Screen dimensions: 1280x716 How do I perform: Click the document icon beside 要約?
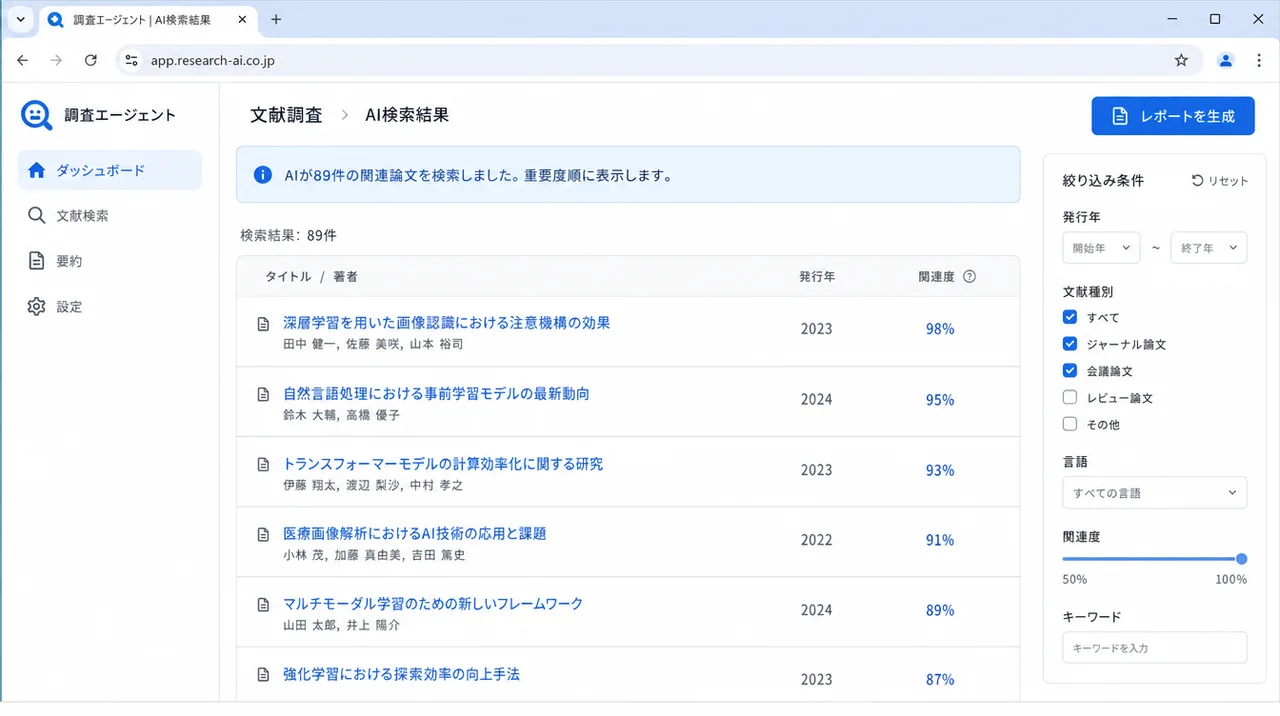pos(37,261)
